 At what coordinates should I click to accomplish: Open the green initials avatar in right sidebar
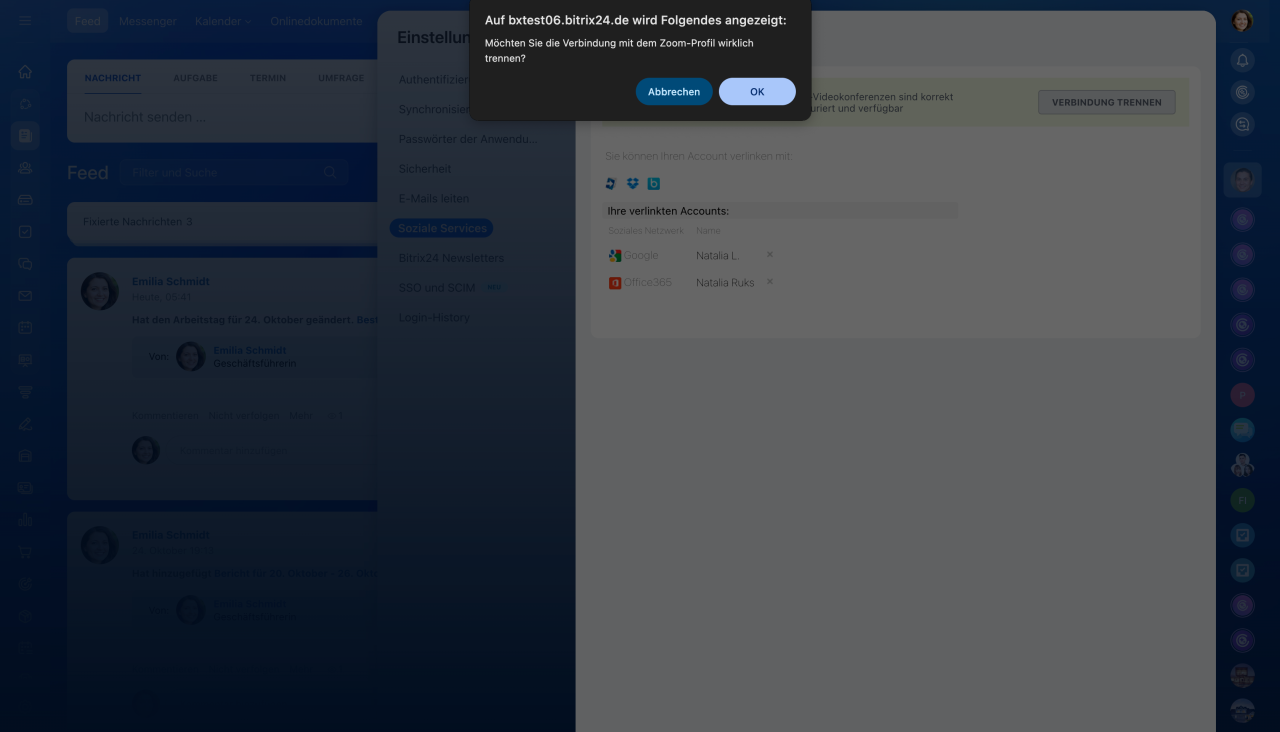point(1242,500)
